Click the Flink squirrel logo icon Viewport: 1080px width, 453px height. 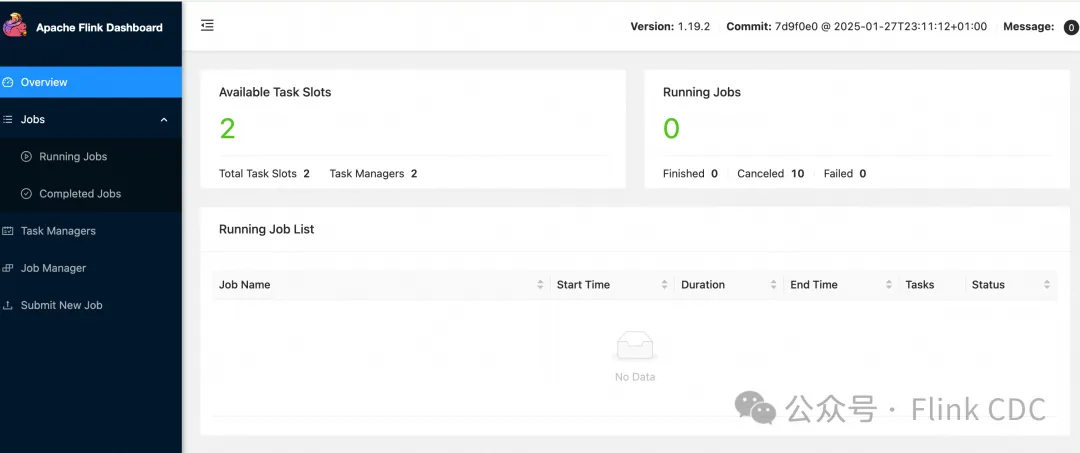click(x=15, y=26)
